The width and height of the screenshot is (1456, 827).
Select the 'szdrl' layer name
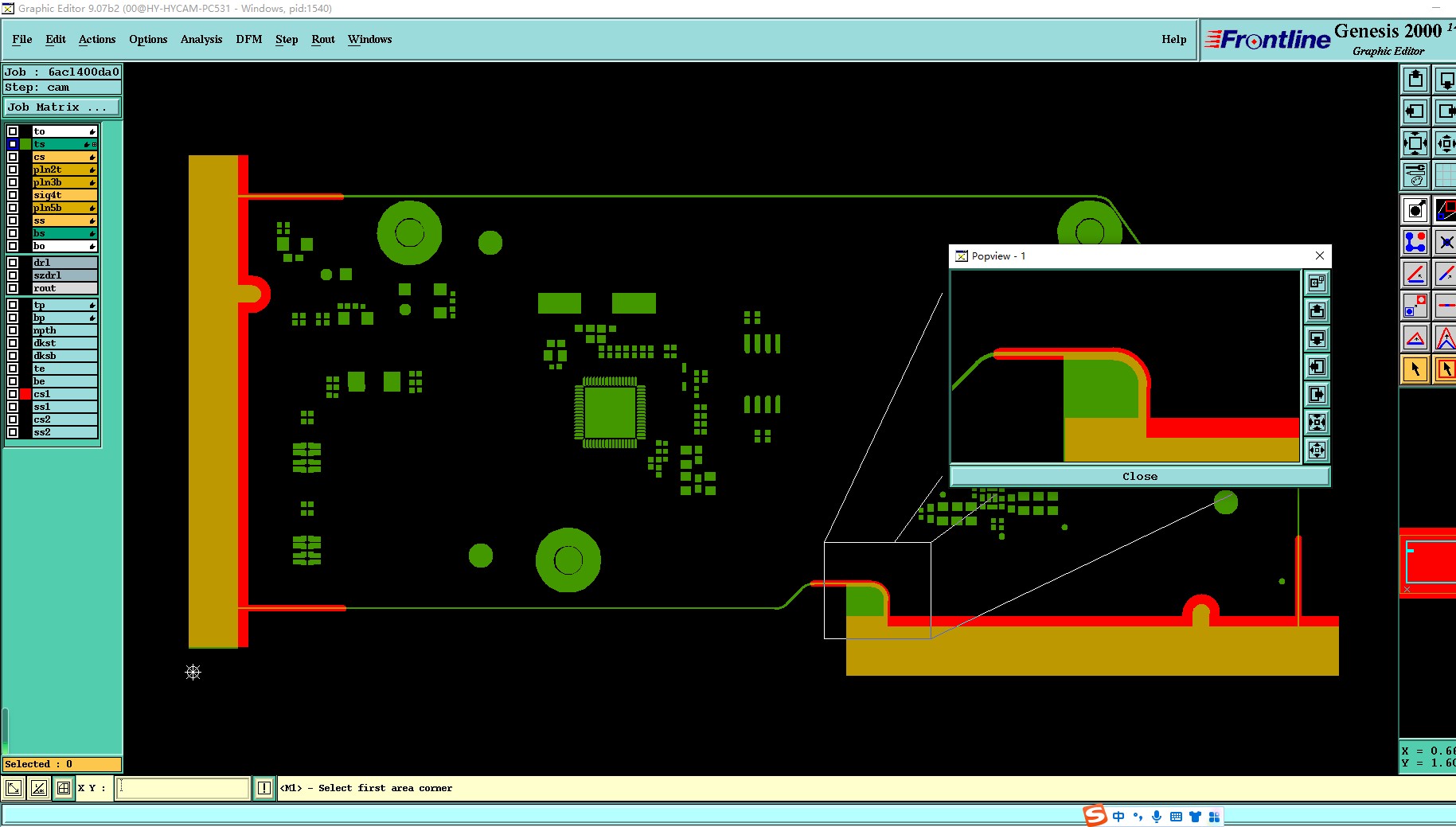click(64, 275)
